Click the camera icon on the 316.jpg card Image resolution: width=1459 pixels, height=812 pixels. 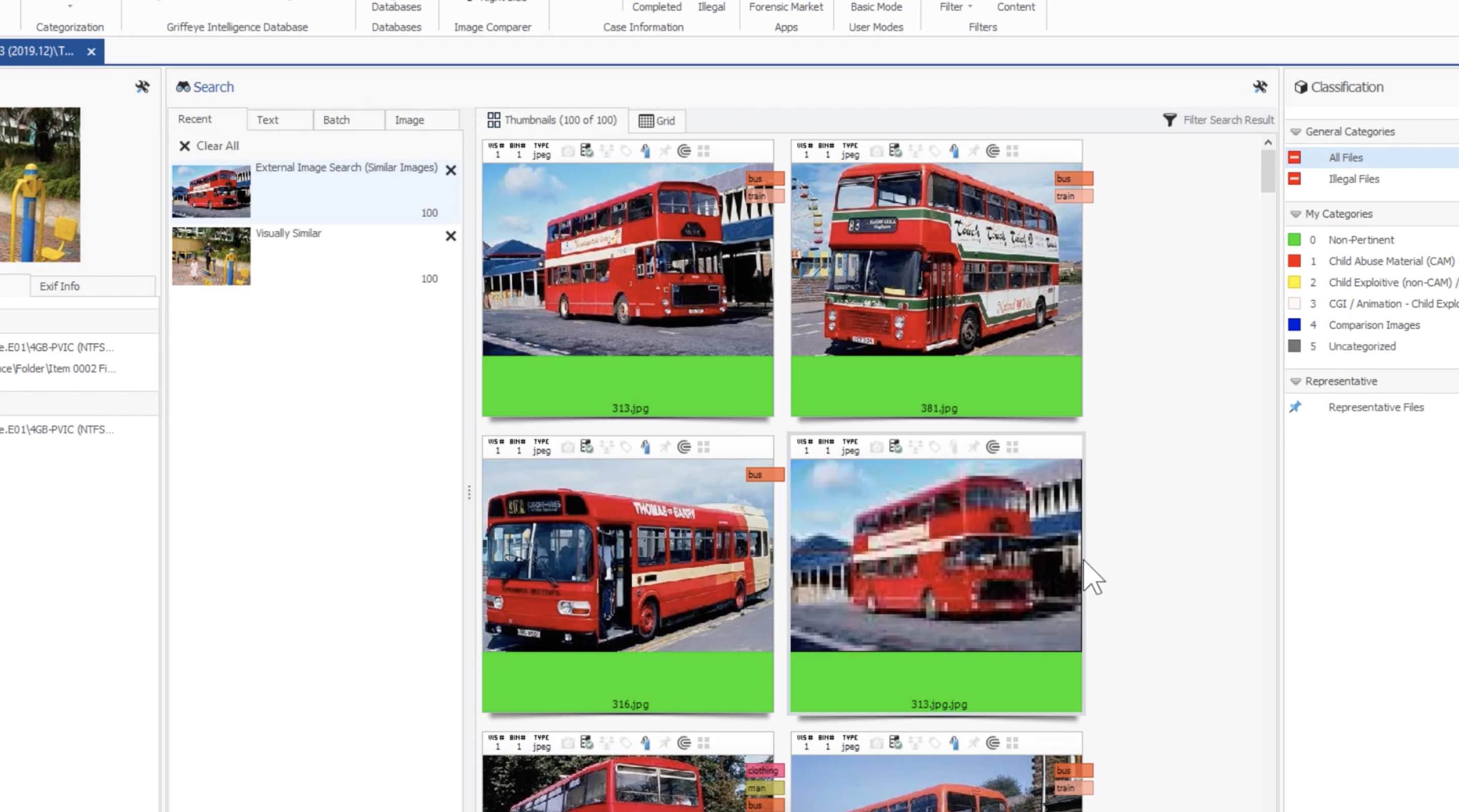pos(568,447)
